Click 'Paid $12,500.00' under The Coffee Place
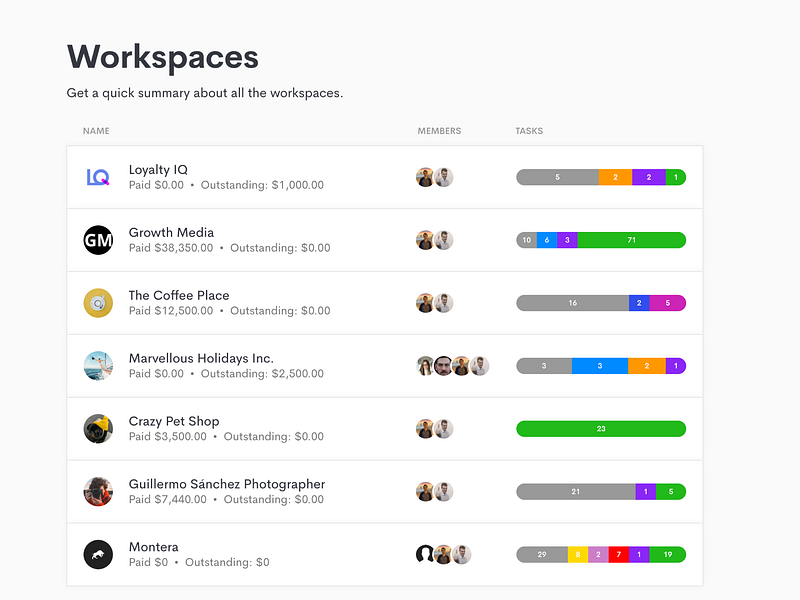800x600 pixels. [x=171, y=311]
